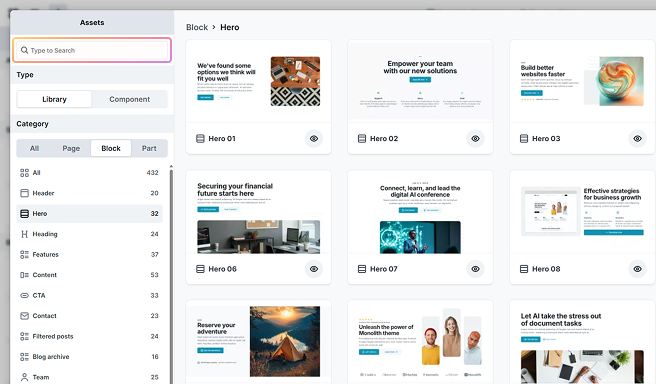Click the Blog archive category icon

pos(24,357)
